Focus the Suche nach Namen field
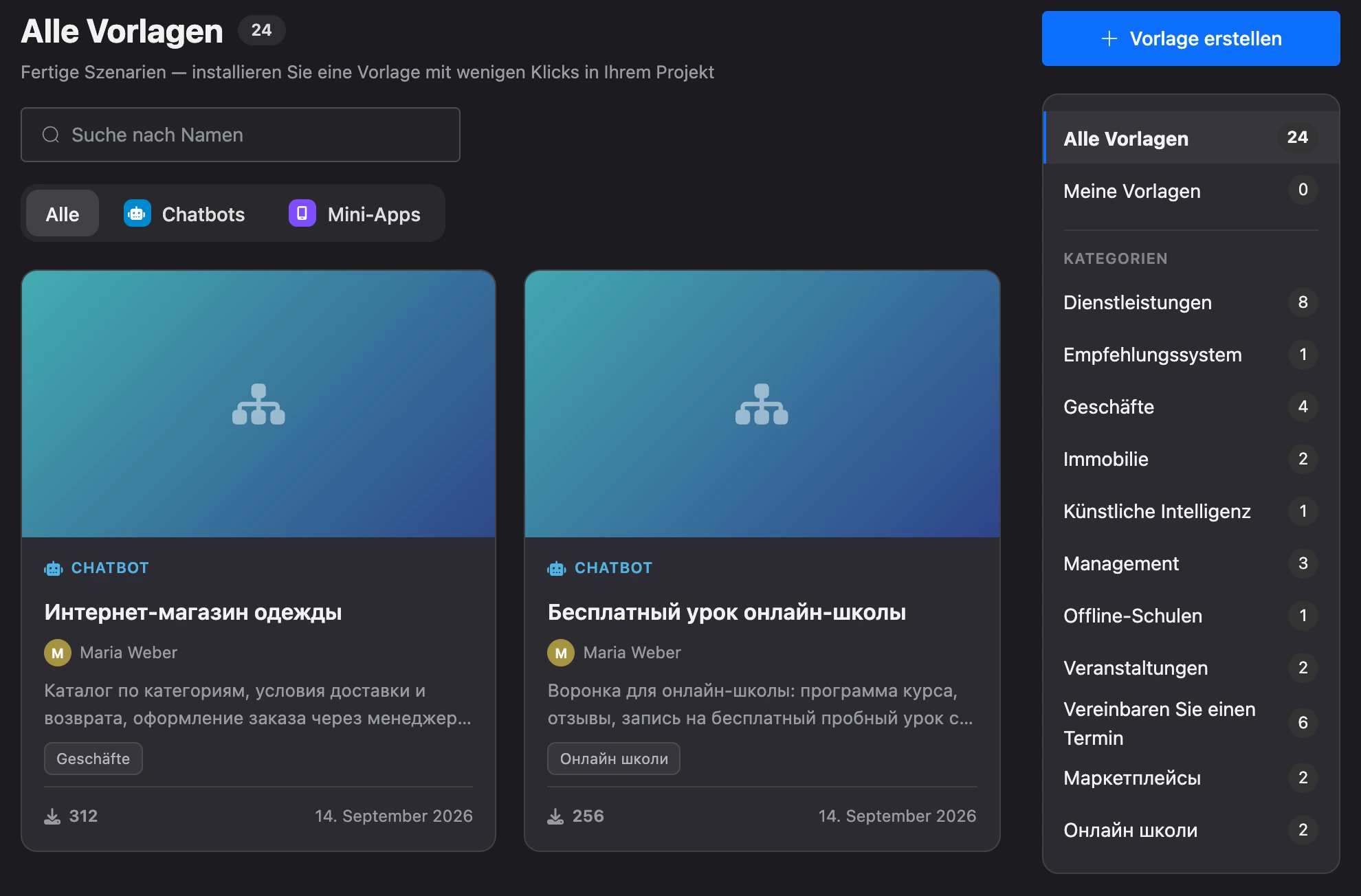 point(241,135)
